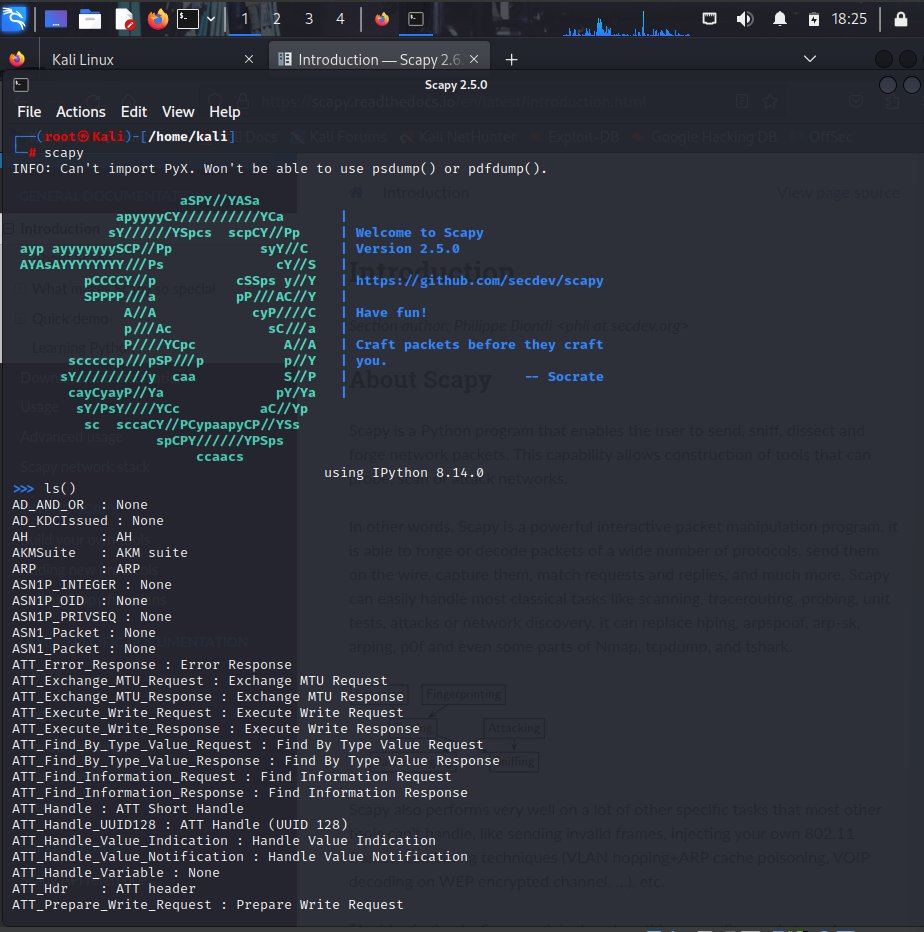
Task: Open the volume speaker tray icon
Action: pyautogui.click(x=744, y=19)
